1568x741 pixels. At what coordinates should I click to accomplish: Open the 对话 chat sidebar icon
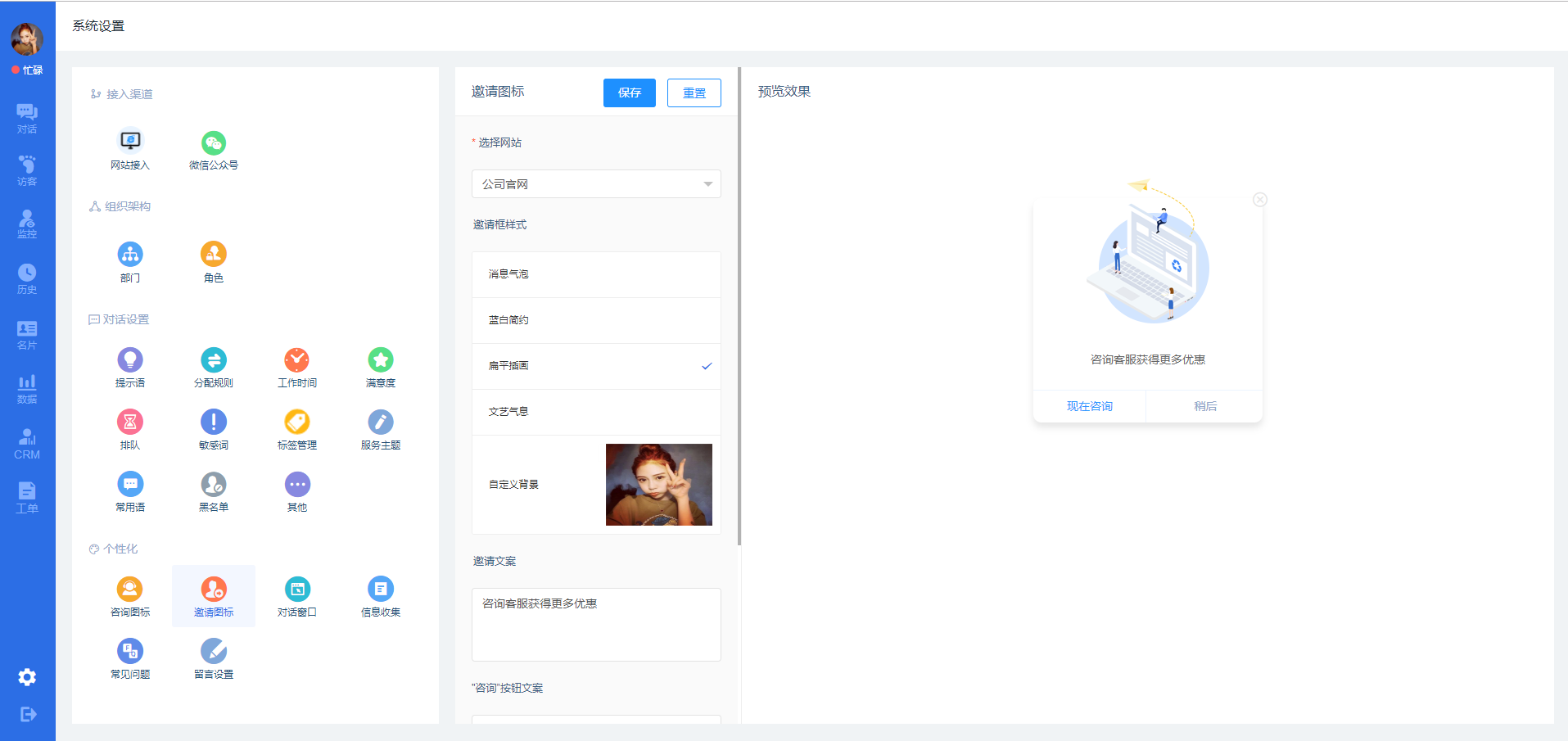pyautogui.click(x=27, y=119)
